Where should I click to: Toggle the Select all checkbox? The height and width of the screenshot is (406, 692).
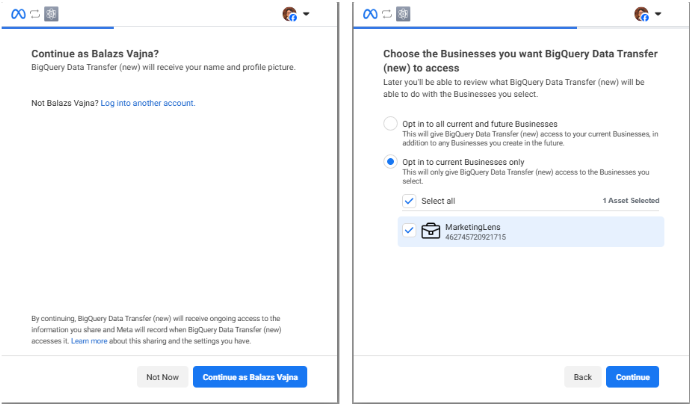point(408,201)
